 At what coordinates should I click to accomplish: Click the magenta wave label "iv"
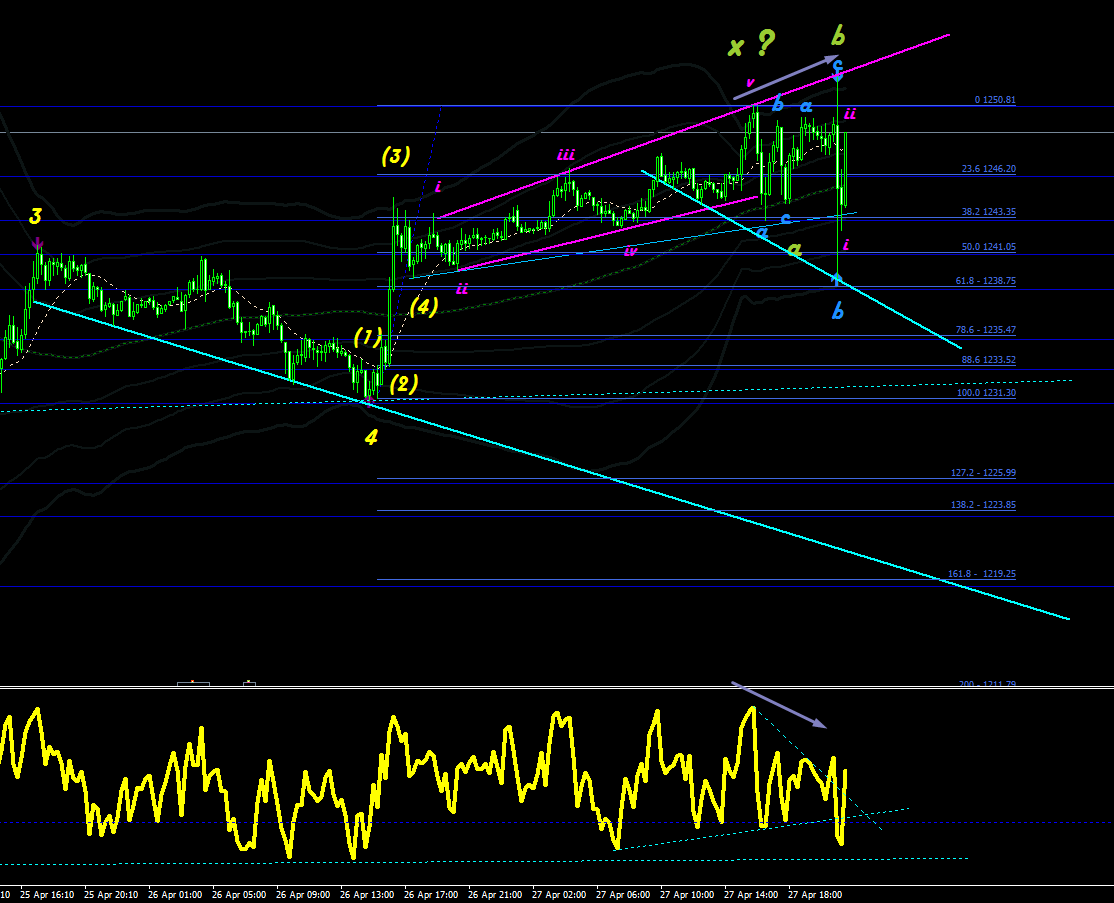(x=630, y=251)
